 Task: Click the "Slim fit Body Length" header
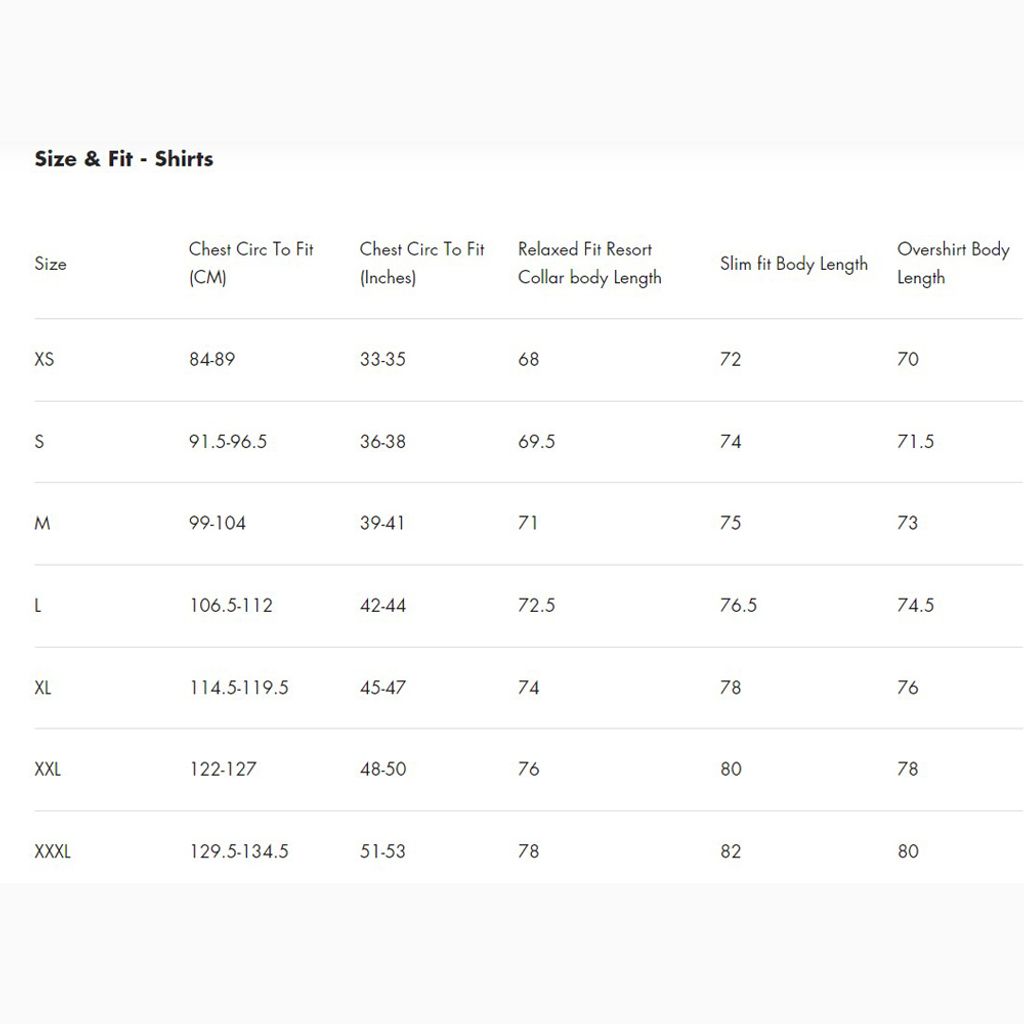click(x=794, y=264)
